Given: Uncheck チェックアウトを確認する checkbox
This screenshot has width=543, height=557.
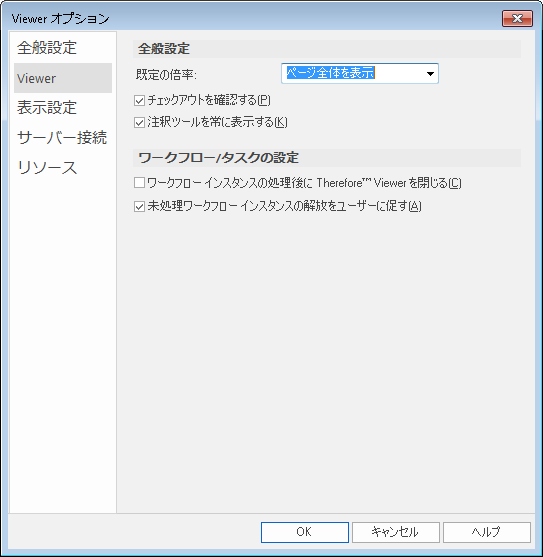Looking at the screenshot, I should (x=139, y=101).
